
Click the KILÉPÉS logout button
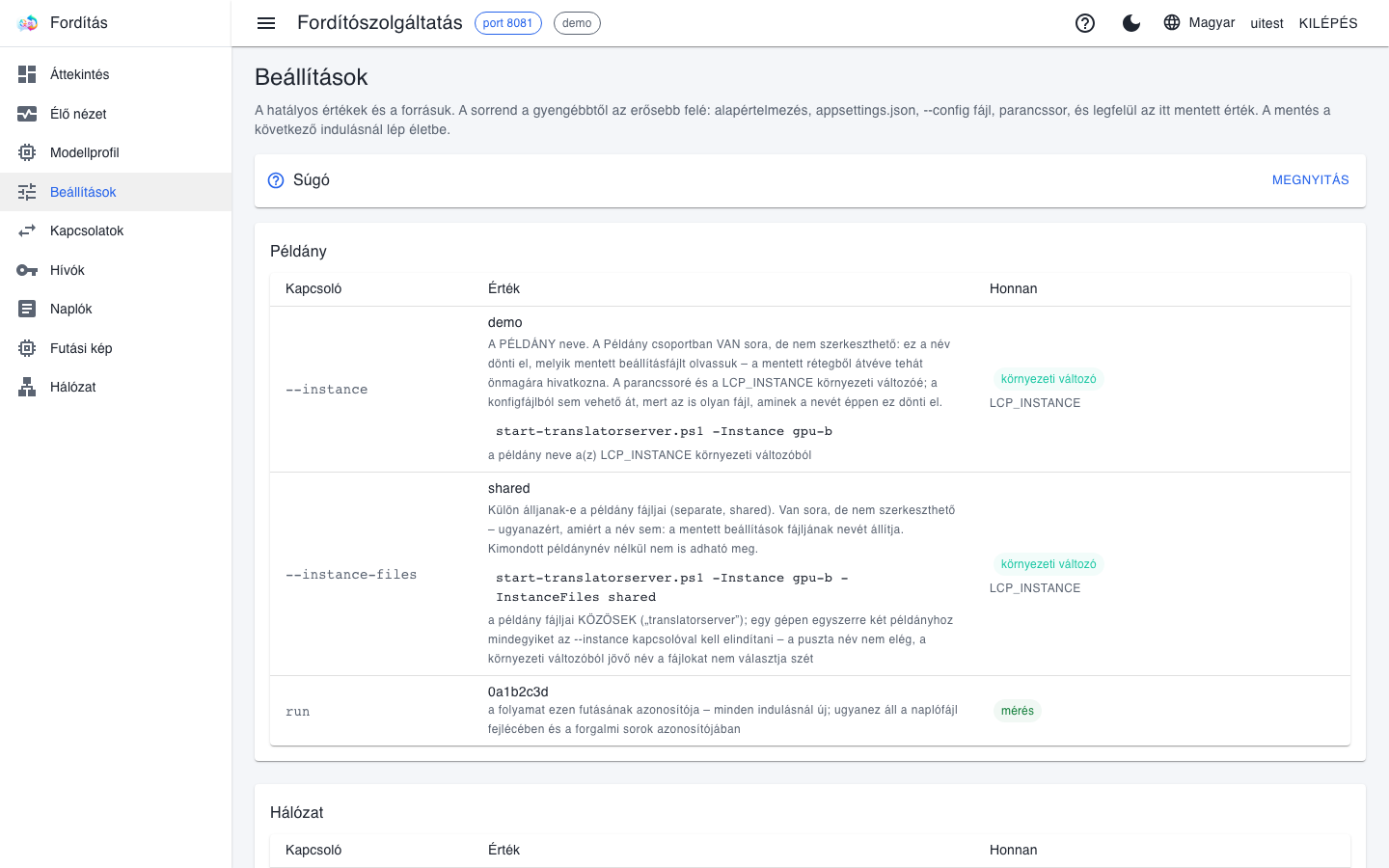(x=1328, y=23)
